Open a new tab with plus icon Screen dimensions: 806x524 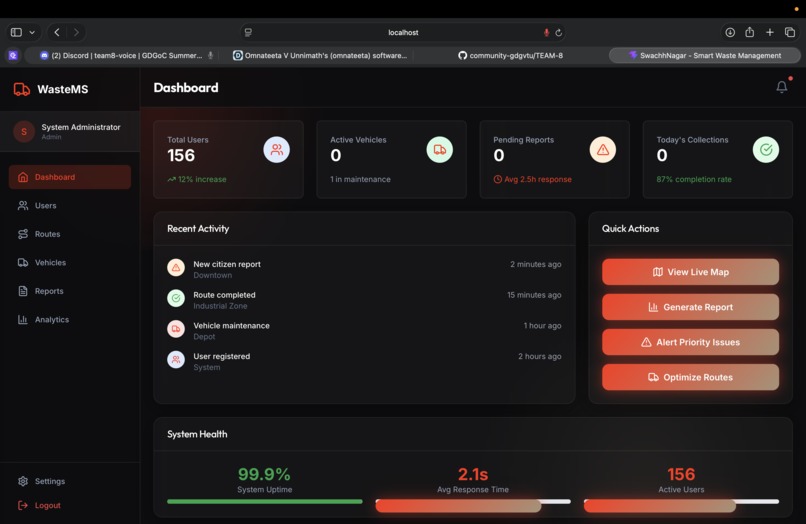[770, 32]
